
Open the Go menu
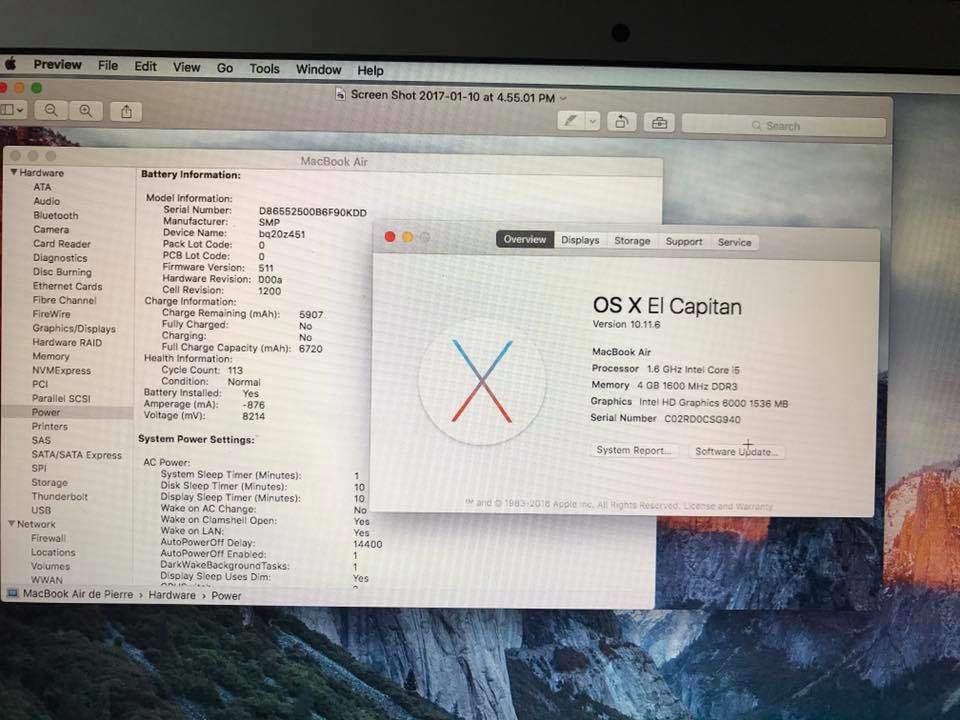pos(225,68)
